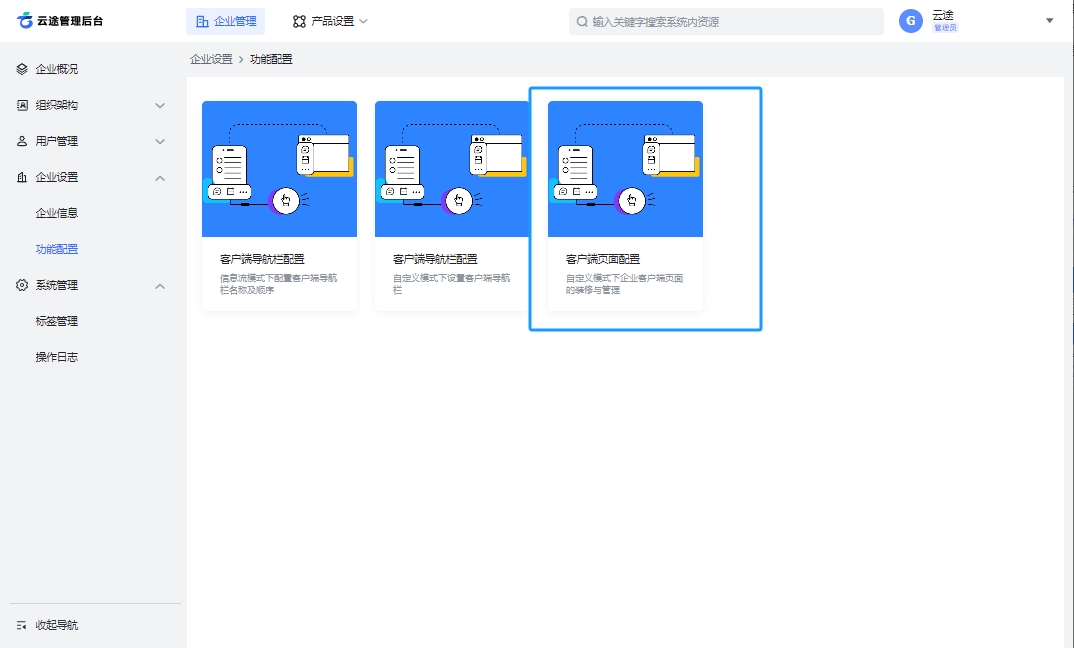Screen dimensions: 1074x648
Task: Click the search magnifier icon
Action: 582,22
